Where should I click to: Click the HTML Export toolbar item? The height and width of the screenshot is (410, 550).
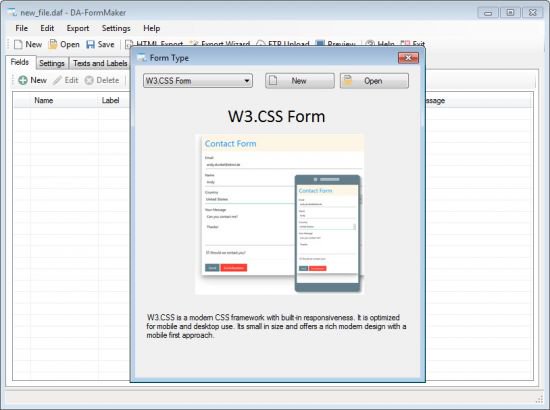pyautogui.click(x=154, y=44)
